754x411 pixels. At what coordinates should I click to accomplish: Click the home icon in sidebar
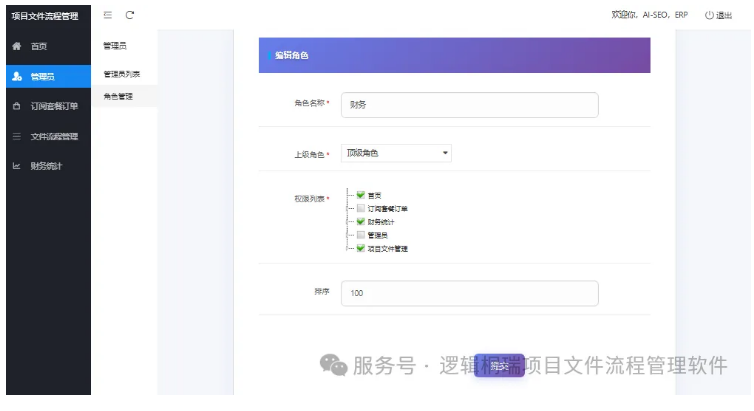[17, 46]
